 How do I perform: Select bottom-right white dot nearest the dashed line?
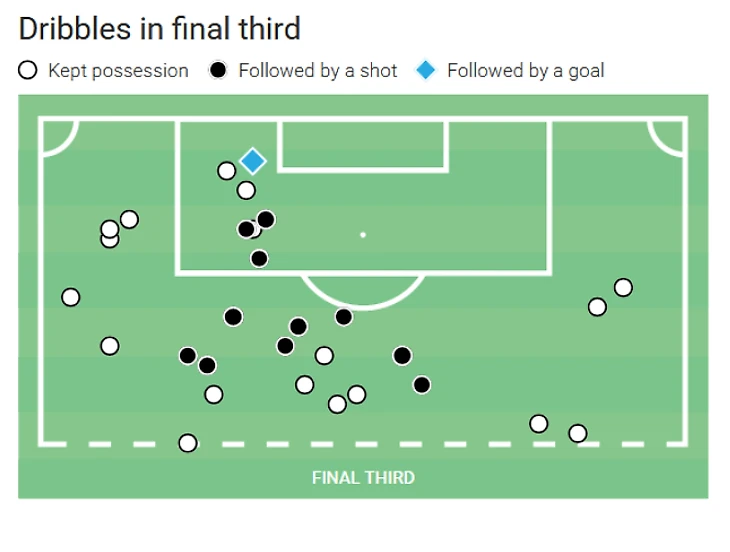pyautogui.click(x=577, y=433)
